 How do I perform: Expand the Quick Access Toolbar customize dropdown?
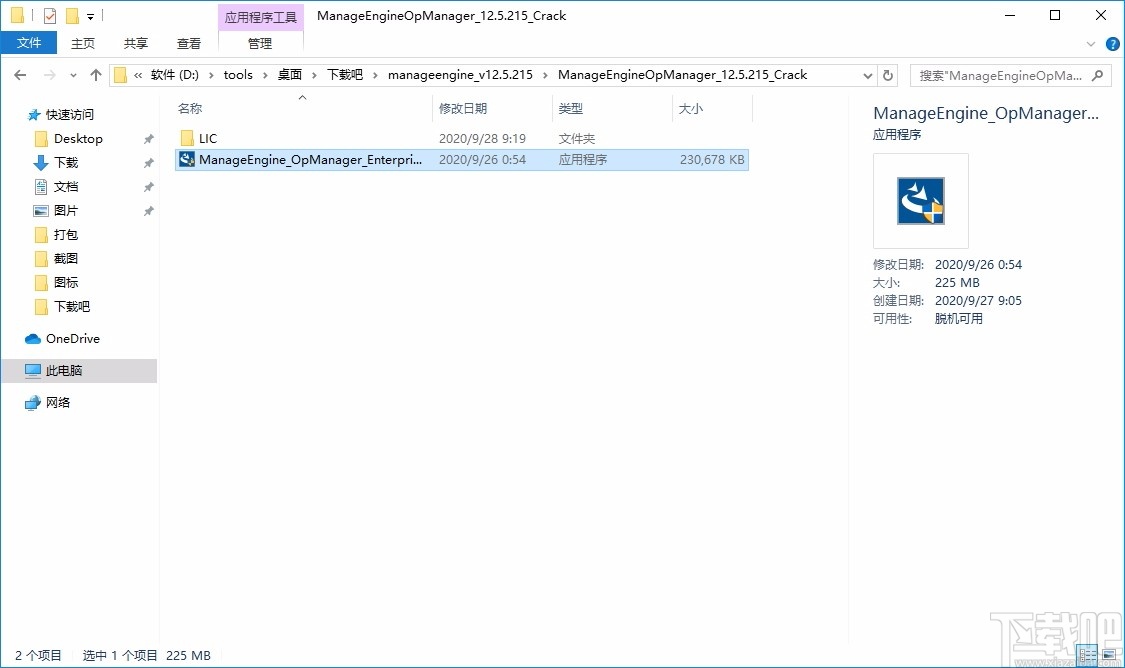pos(88,15)
